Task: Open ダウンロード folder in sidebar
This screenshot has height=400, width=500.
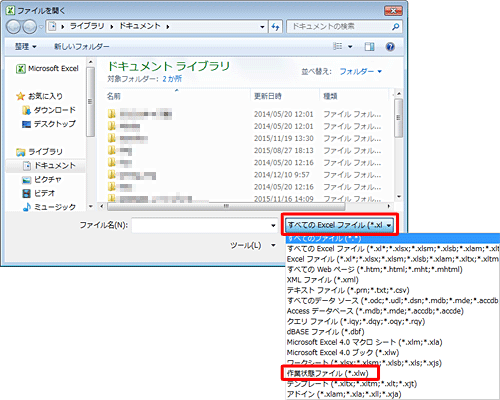Action: click(49, 110)
